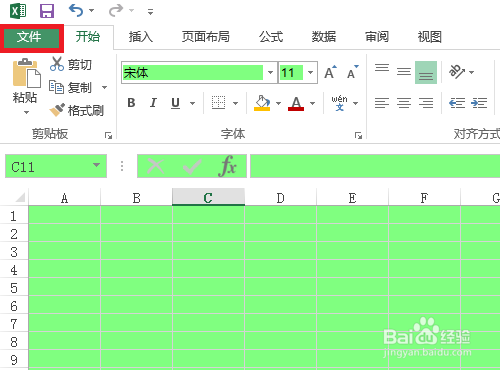Decrease font size with small A
The image size is (500, 370).
(353, 72)
